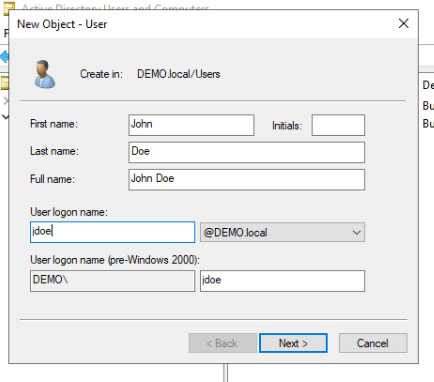Image resolution: width=434 pixels, height=382 pixels.
Task: Click the 'User logon name (pre-Windows 2000):' label
Action: click(x=115, y=260)
